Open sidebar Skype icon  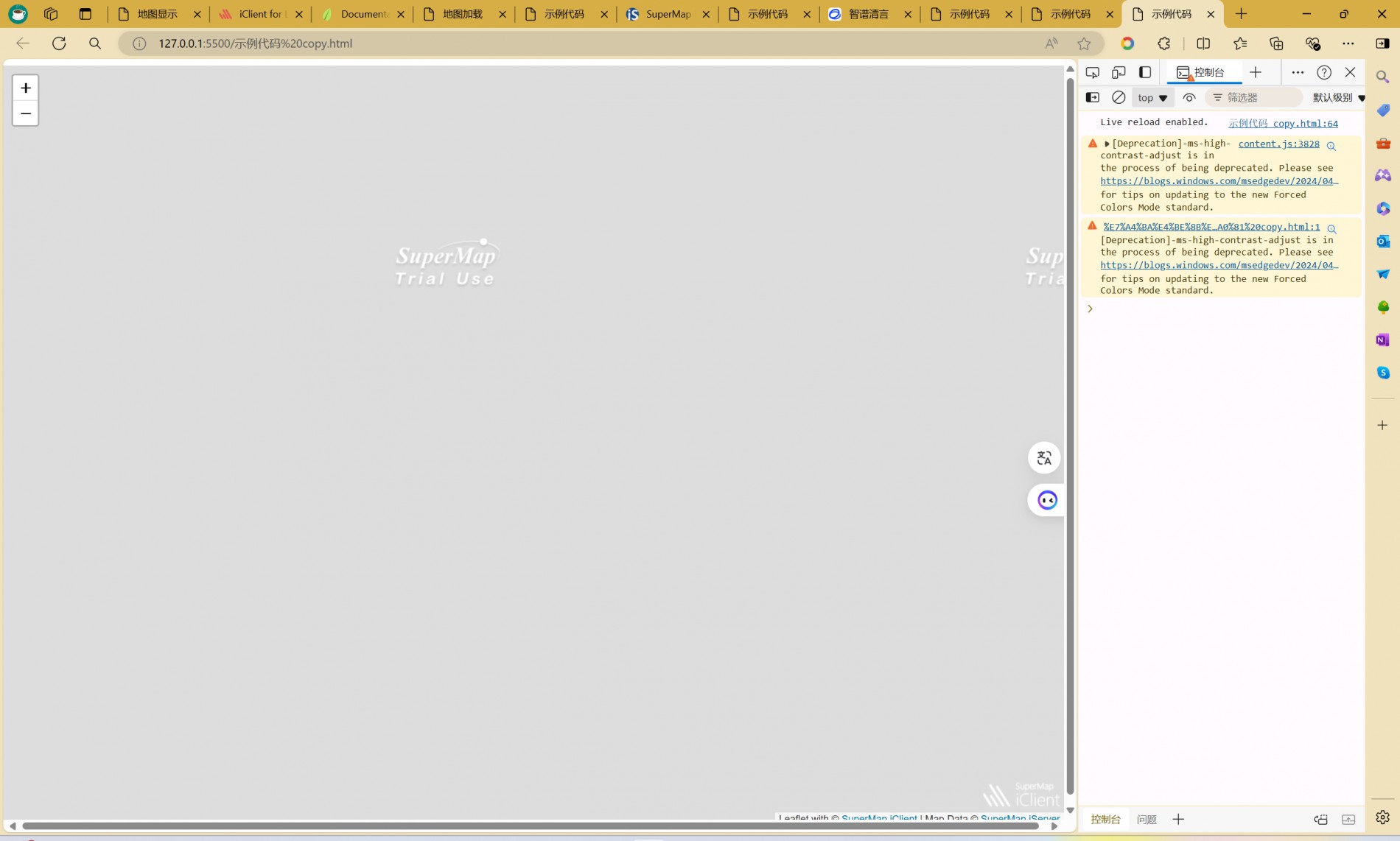(1383, 373)
